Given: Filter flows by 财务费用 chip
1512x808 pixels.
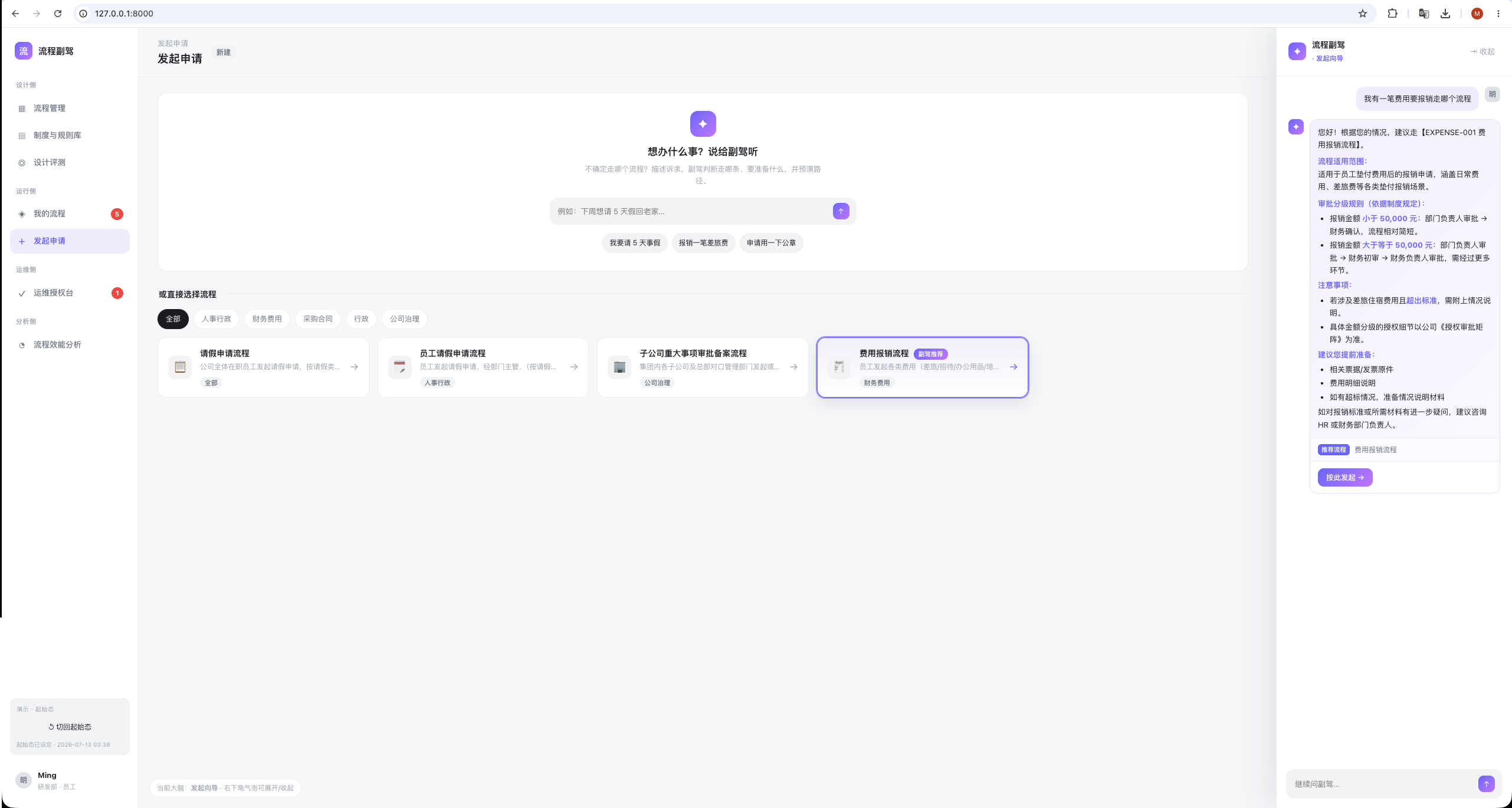Looking at the screenshot, I should [267, 319].
